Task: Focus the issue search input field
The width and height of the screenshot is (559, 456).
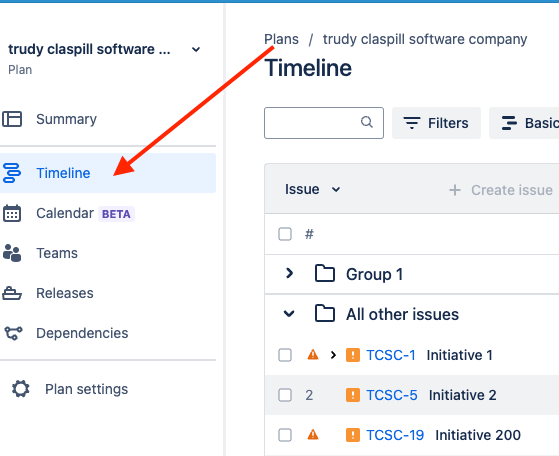Action: pos(324,123)
